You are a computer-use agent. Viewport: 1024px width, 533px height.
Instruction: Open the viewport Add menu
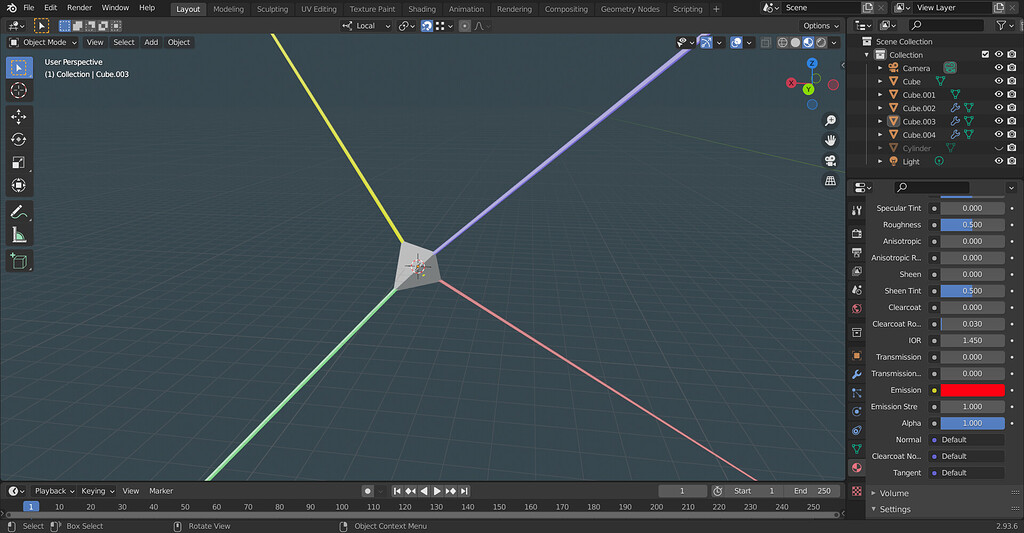tap(151, 42)
